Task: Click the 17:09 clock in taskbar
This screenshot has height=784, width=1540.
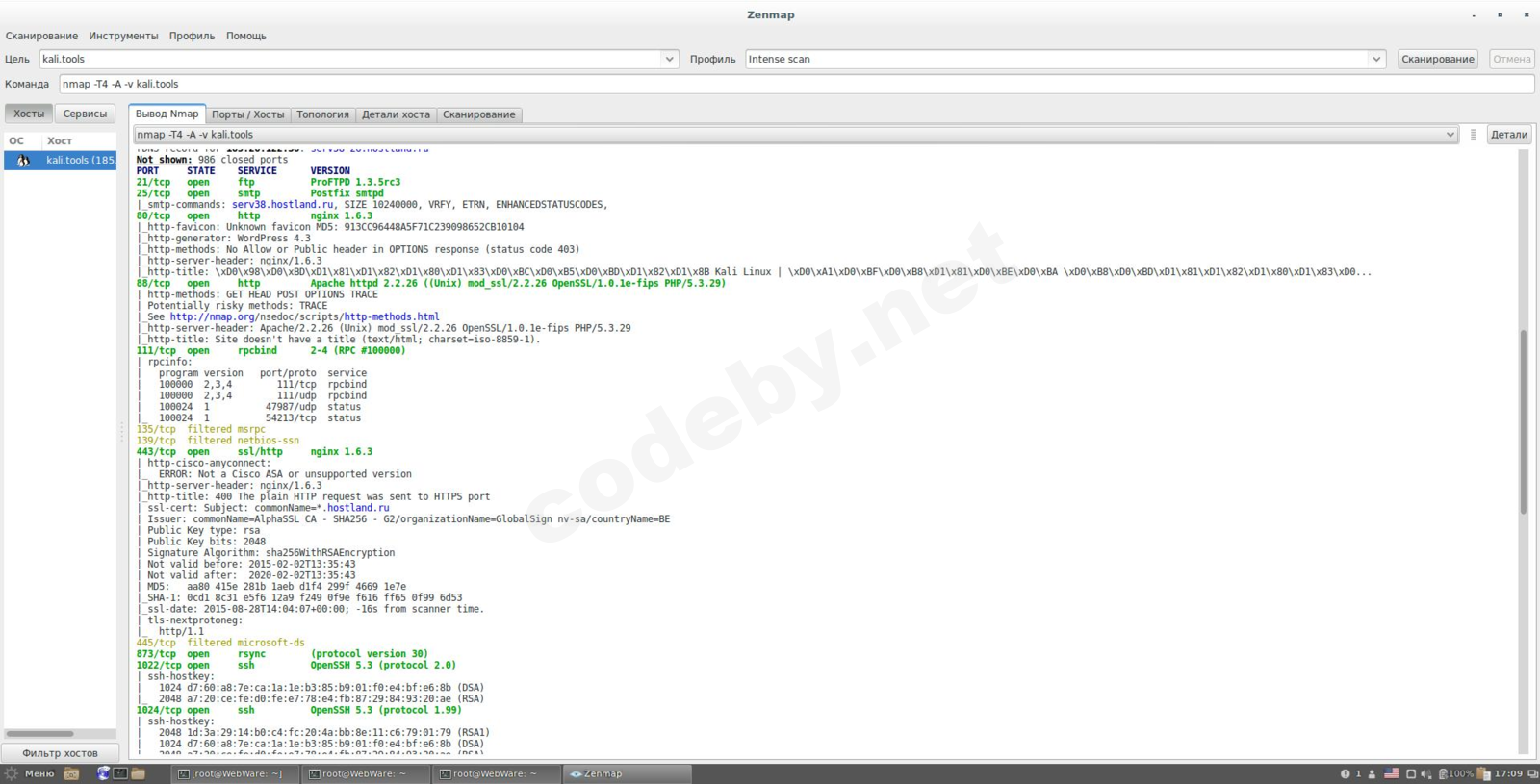Action: click(1508, 773)
